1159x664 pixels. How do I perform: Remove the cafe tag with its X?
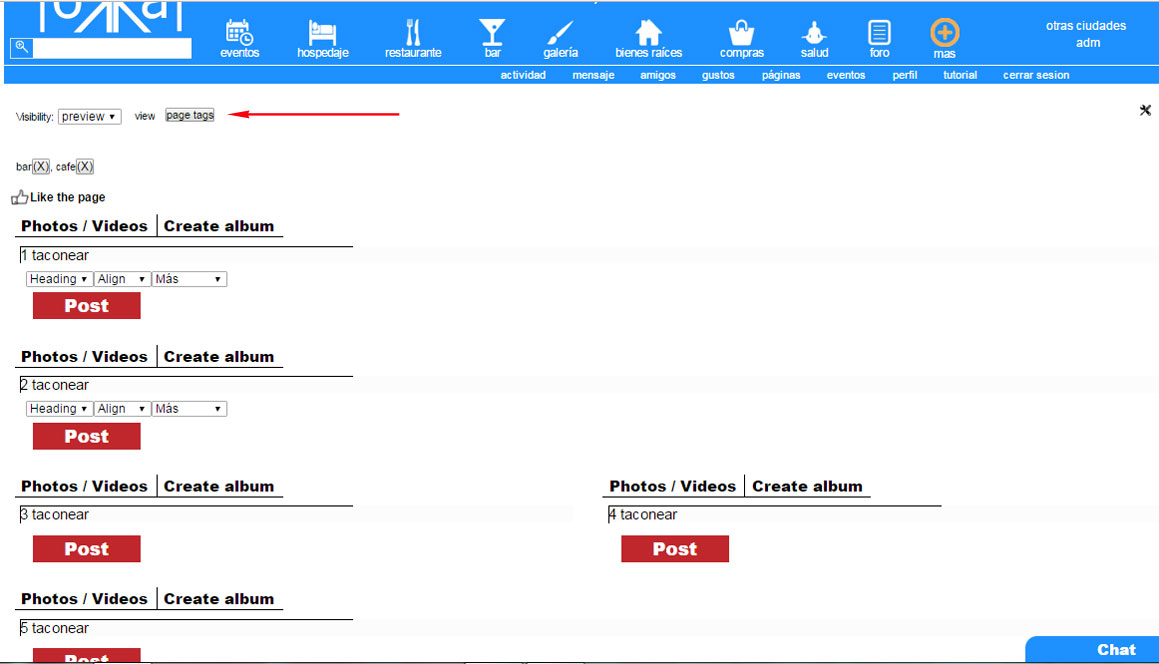[x=85, y=167]
